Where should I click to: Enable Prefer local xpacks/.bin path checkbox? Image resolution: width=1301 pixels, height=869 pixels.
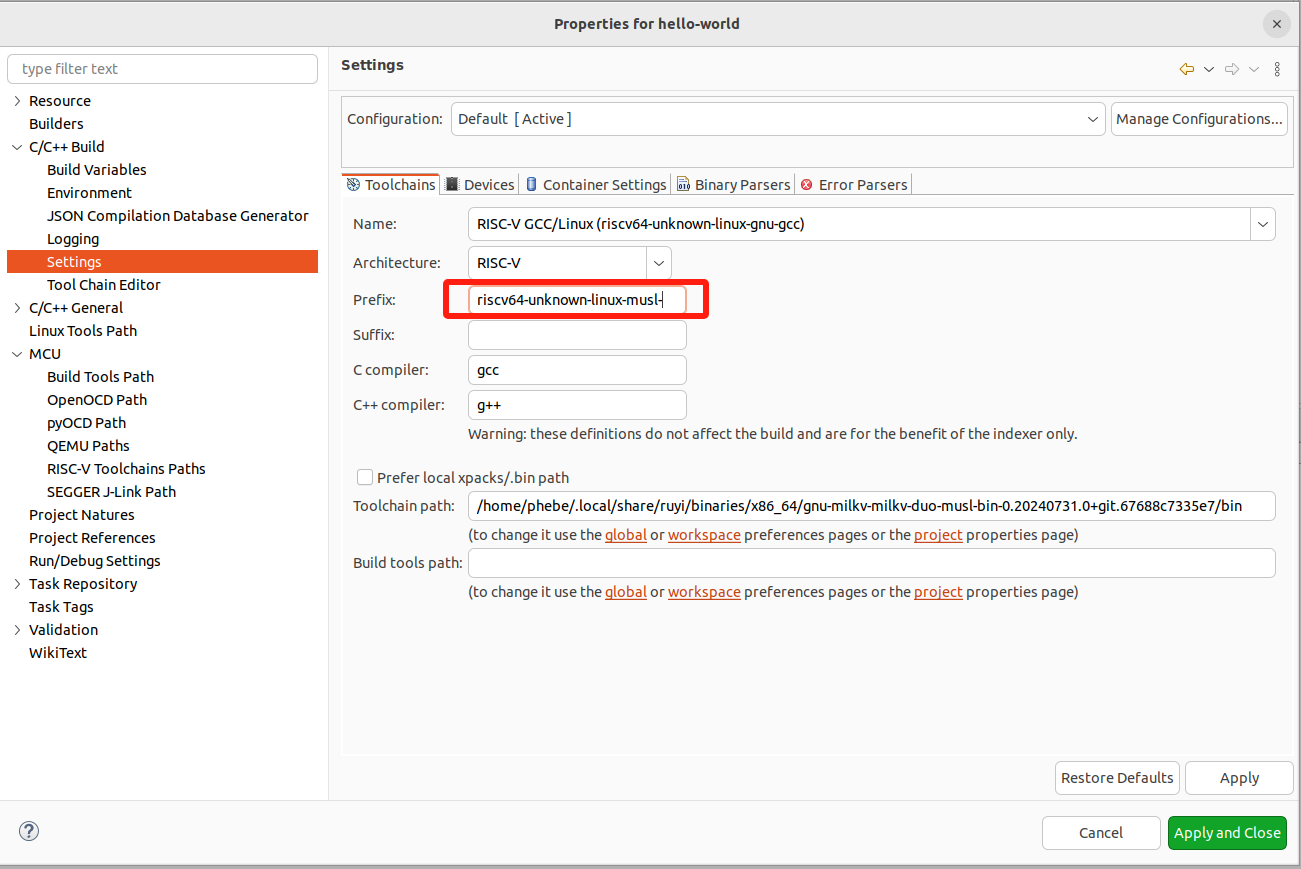(x=365, y=478)
